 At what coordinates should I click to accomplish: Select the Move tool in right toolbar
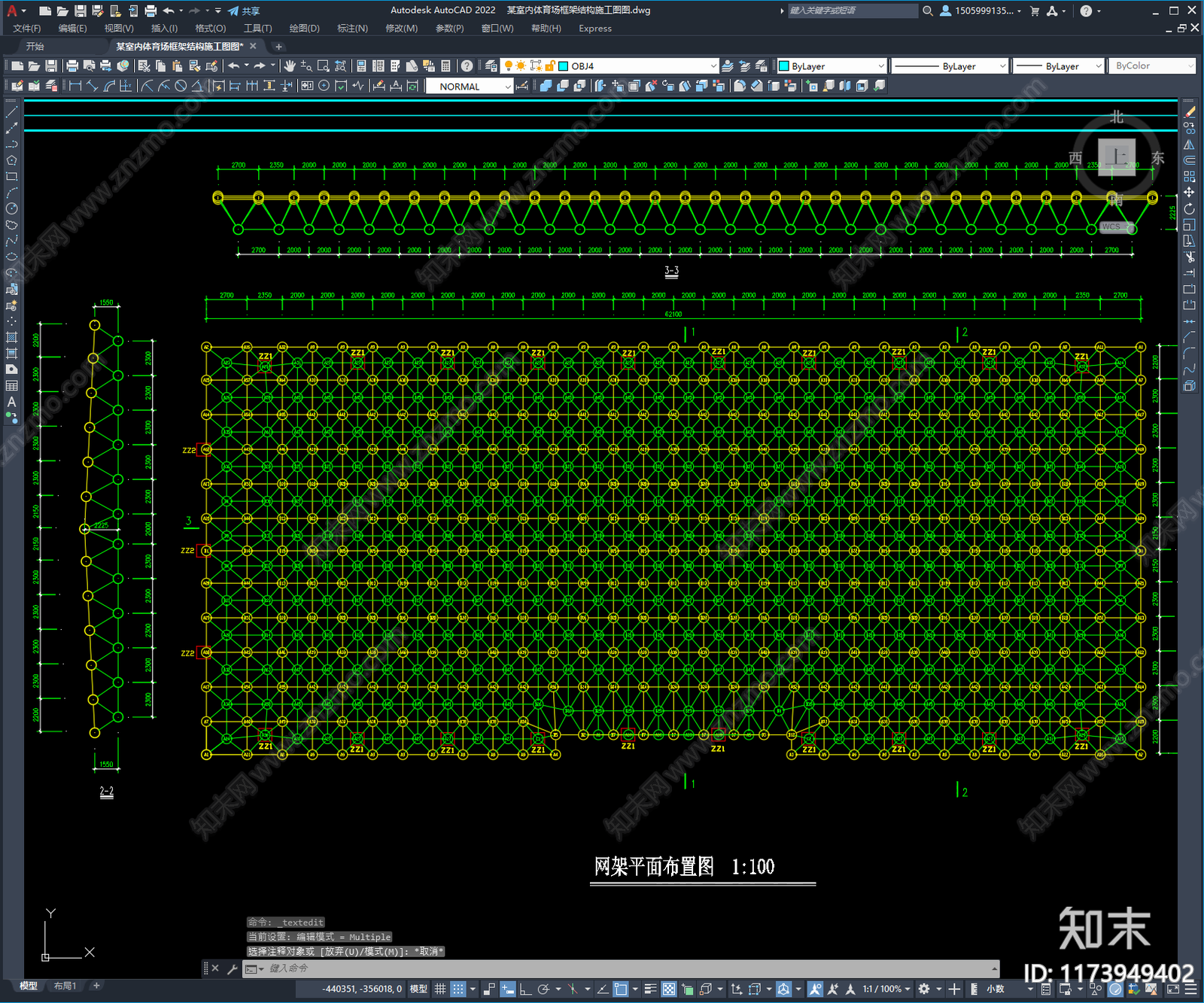(1189, 193)
